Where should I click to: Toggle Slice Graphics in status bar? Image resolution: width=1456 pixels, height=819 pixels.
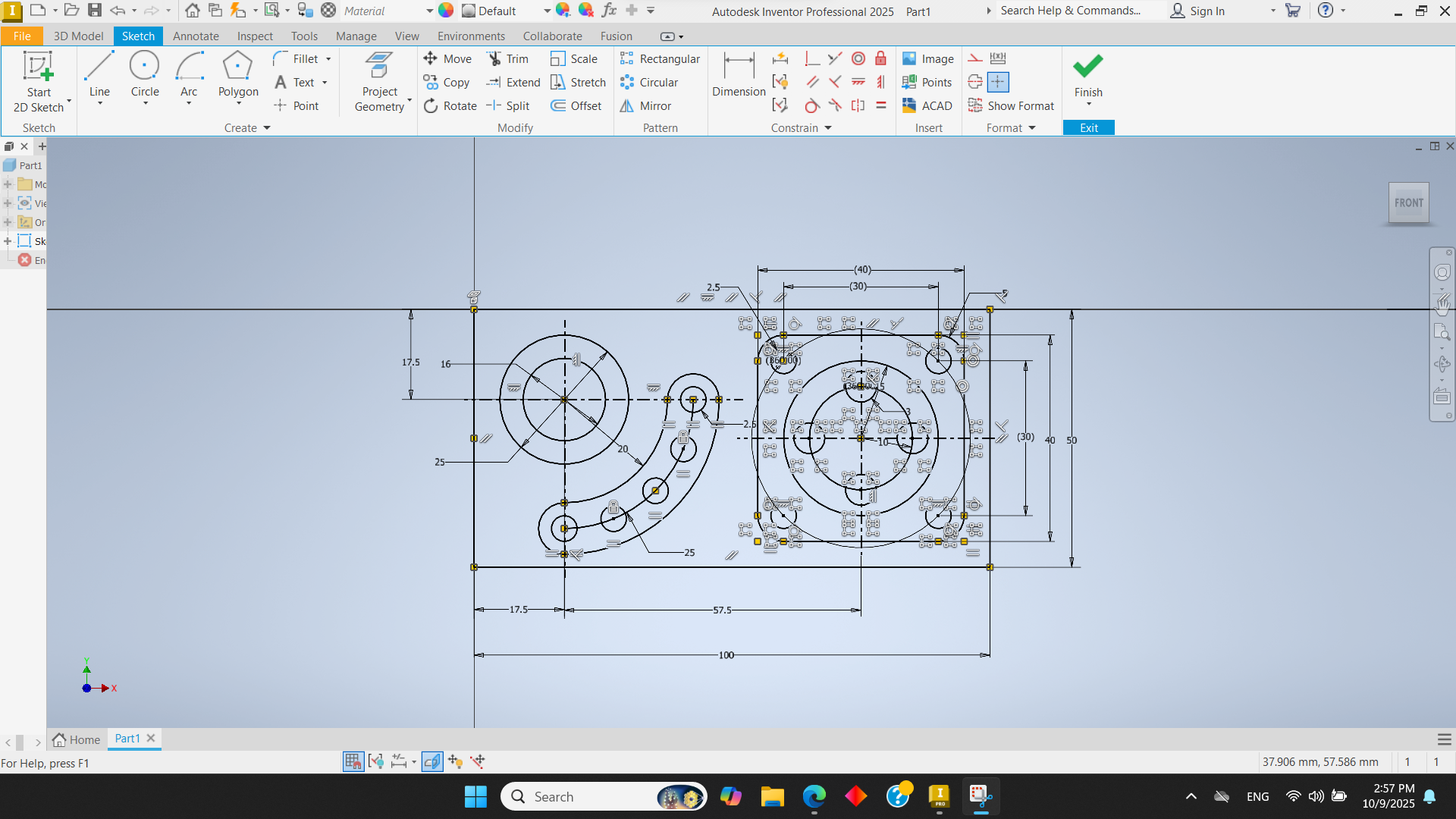[x=432, y=761]
